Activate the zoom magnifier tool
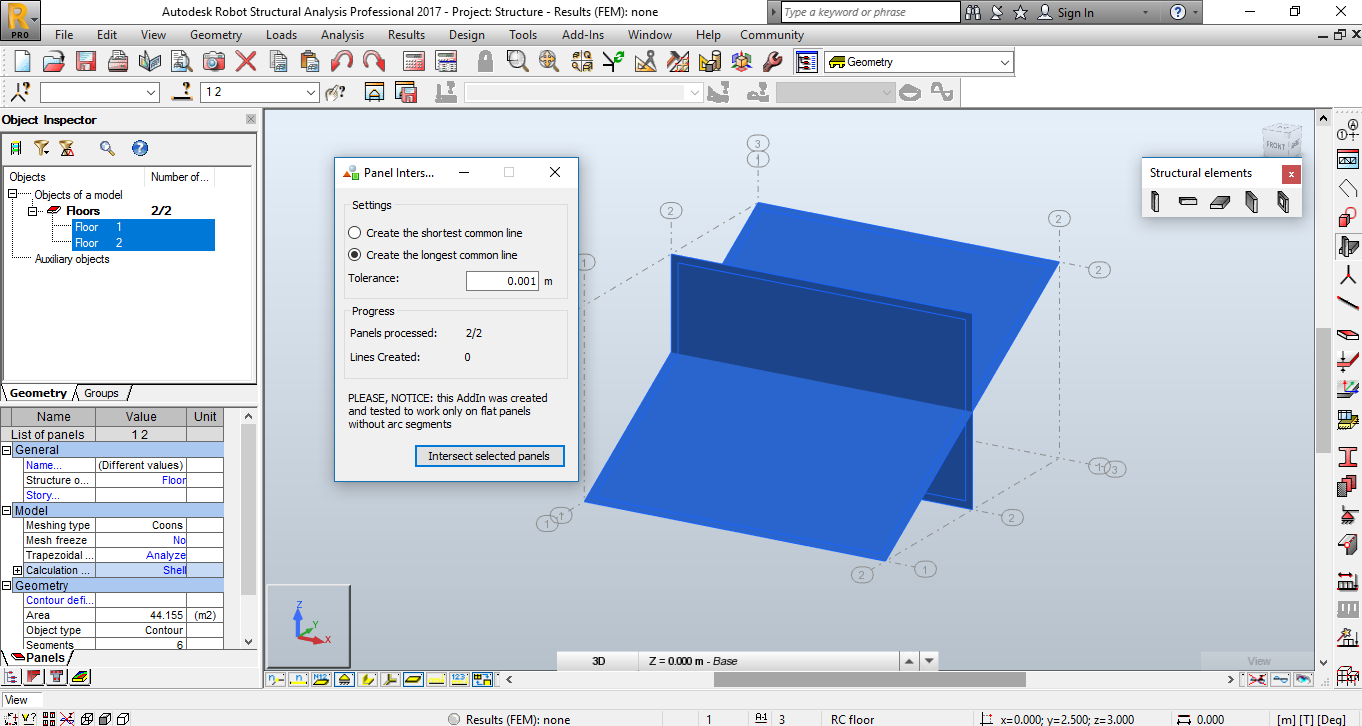 point(518,61)
